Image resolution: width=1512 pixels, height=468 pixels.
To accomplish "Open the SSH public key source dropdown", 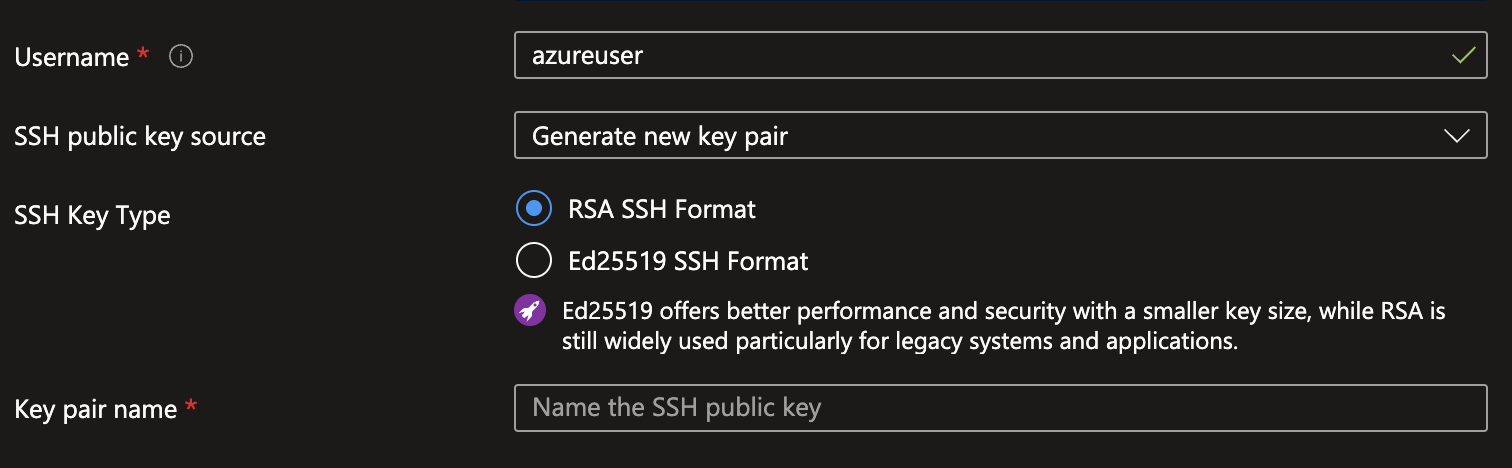I will pos(1000,136).
